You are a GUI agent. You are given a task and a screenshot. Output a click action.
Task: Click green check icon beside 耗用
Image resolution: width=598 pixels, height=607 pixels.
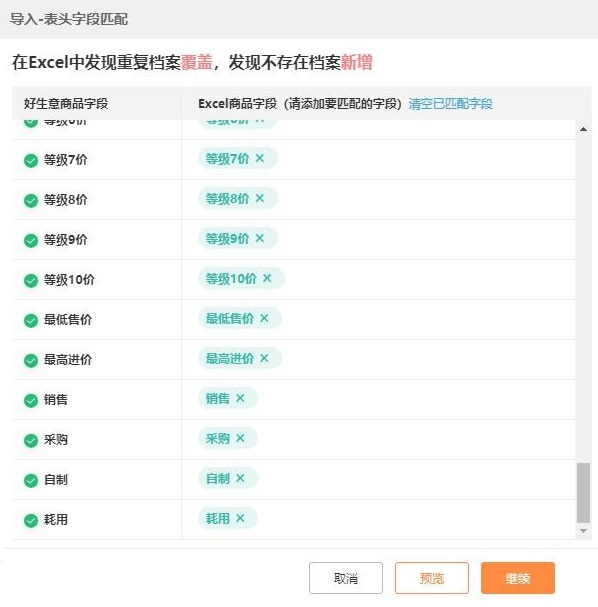(x=31, y=521)
